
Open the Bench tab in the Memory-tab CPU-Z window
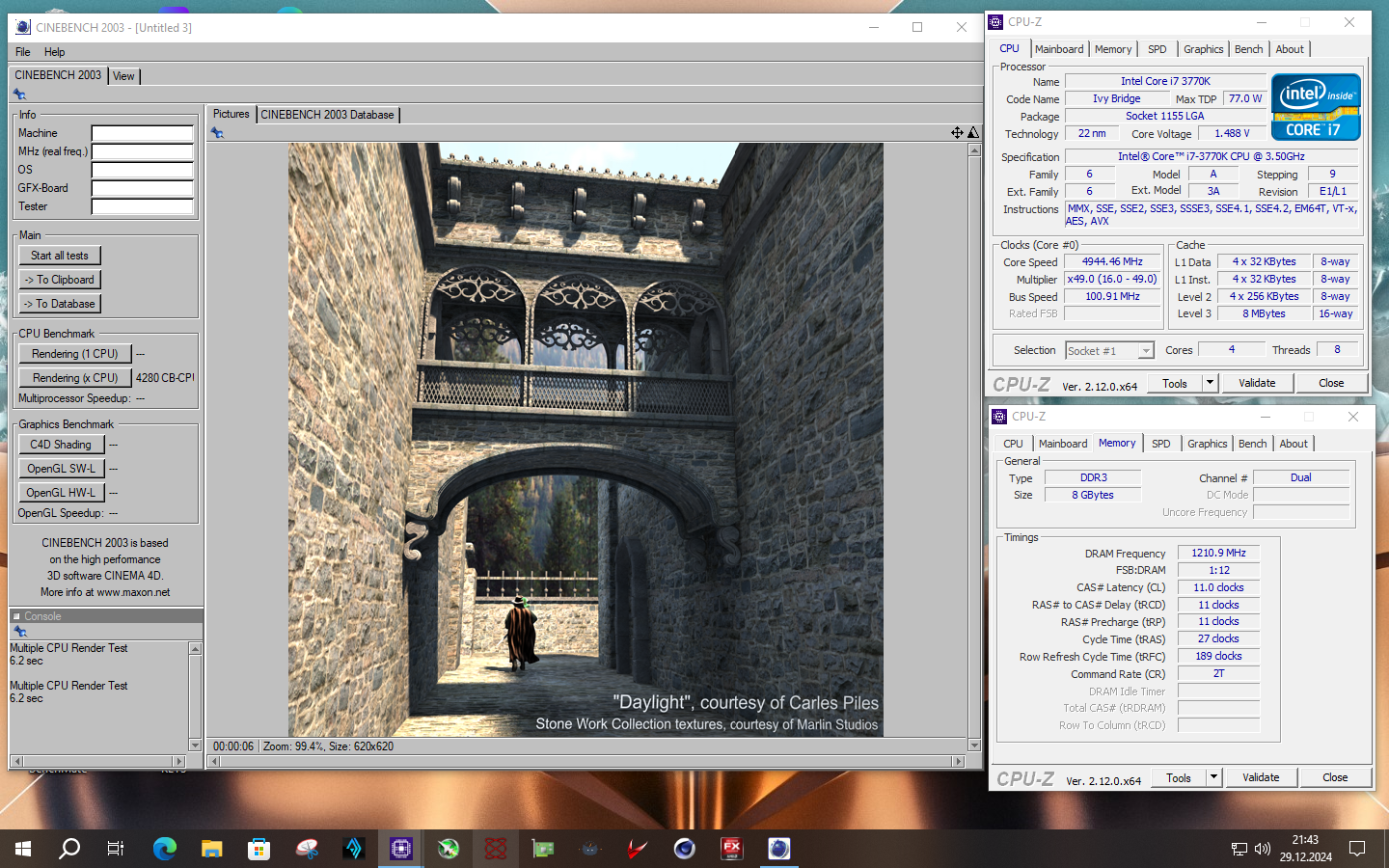(1253, 444)
